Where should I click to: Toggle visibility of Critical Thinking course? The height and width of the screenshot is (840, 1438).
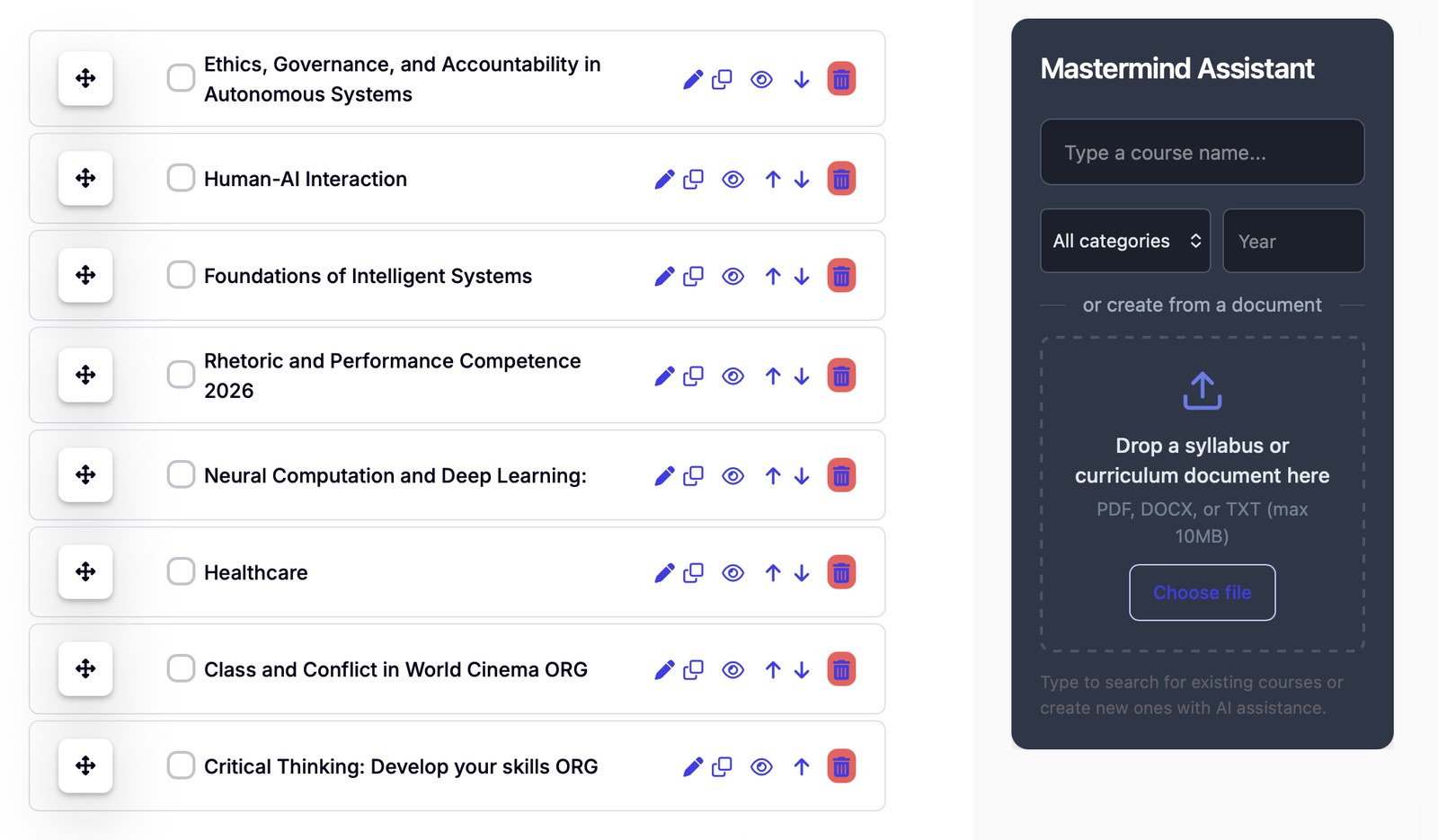[x=761, y=767]
